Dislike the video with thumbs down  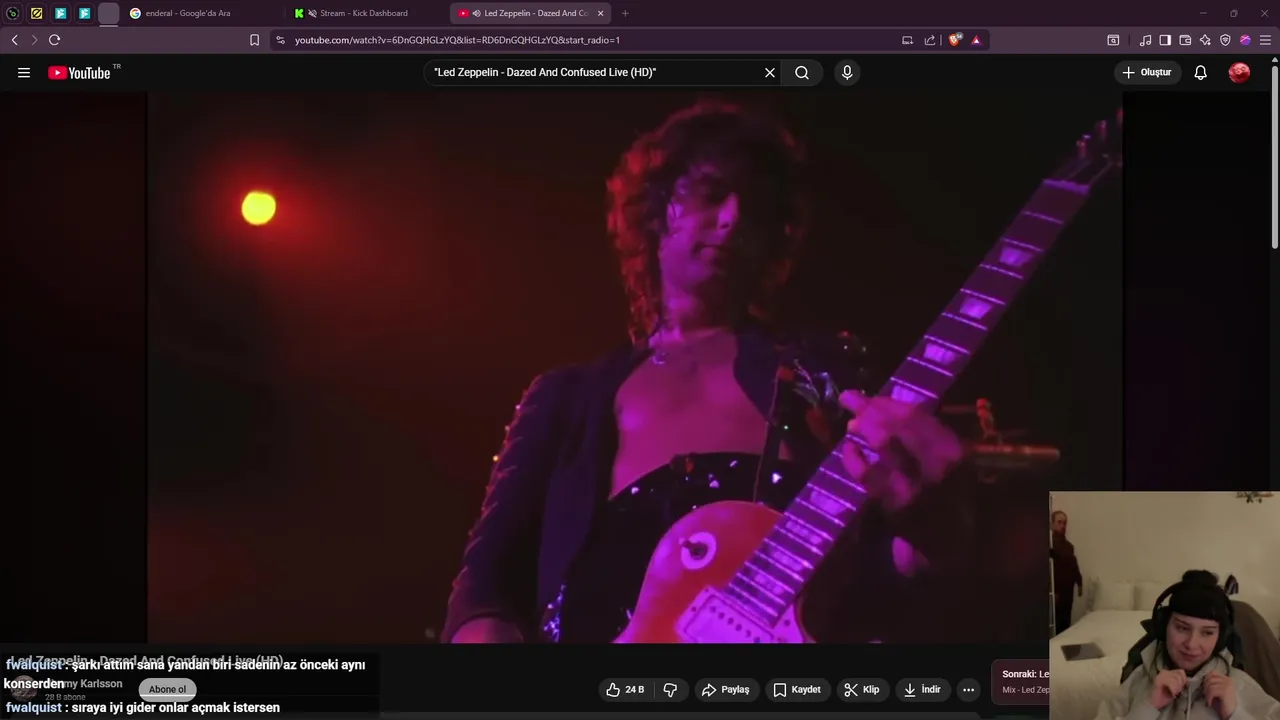click(x=670, y=689)
